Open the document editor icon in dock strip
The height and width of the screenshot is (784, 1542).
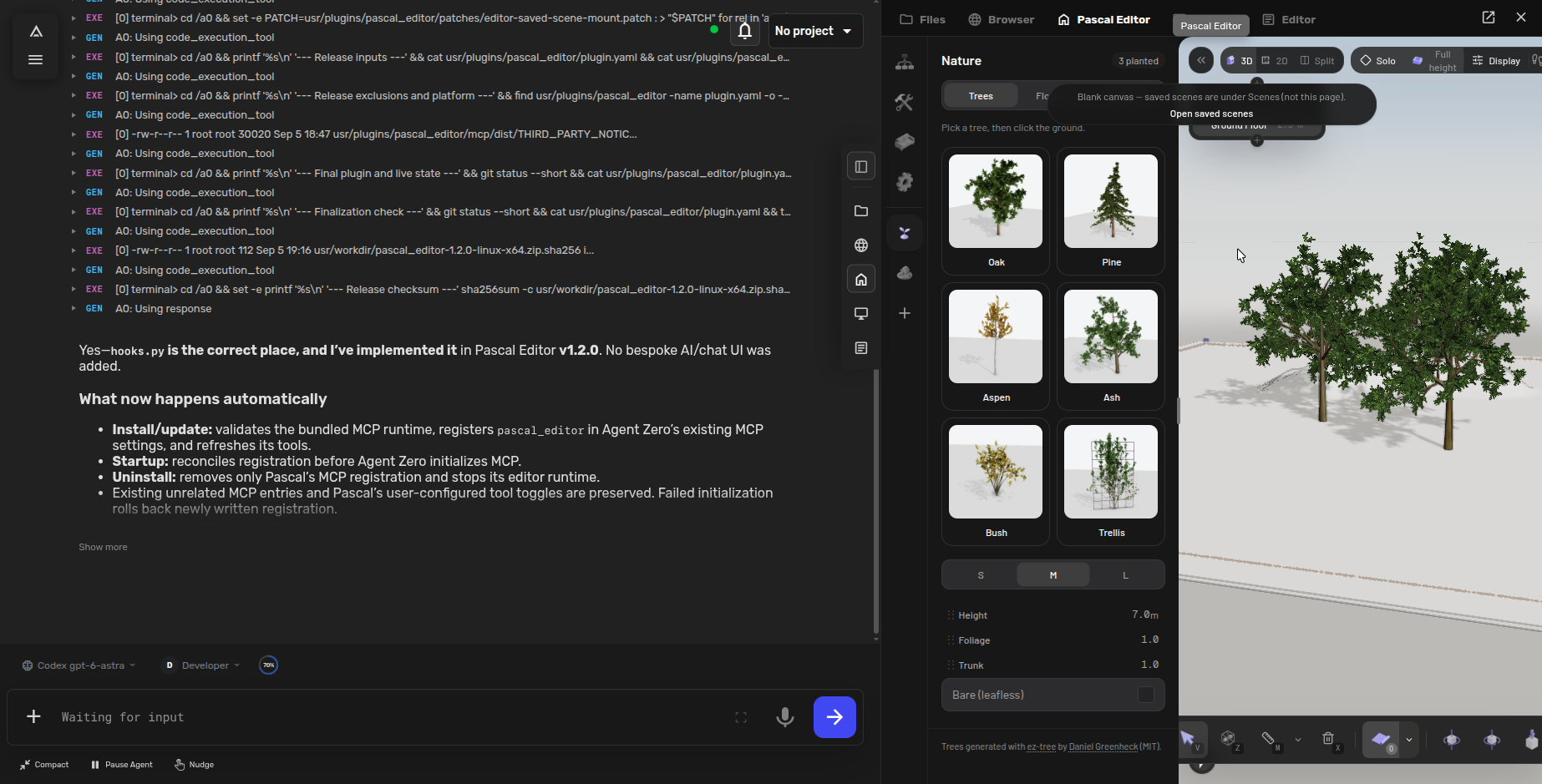point(861,348)
